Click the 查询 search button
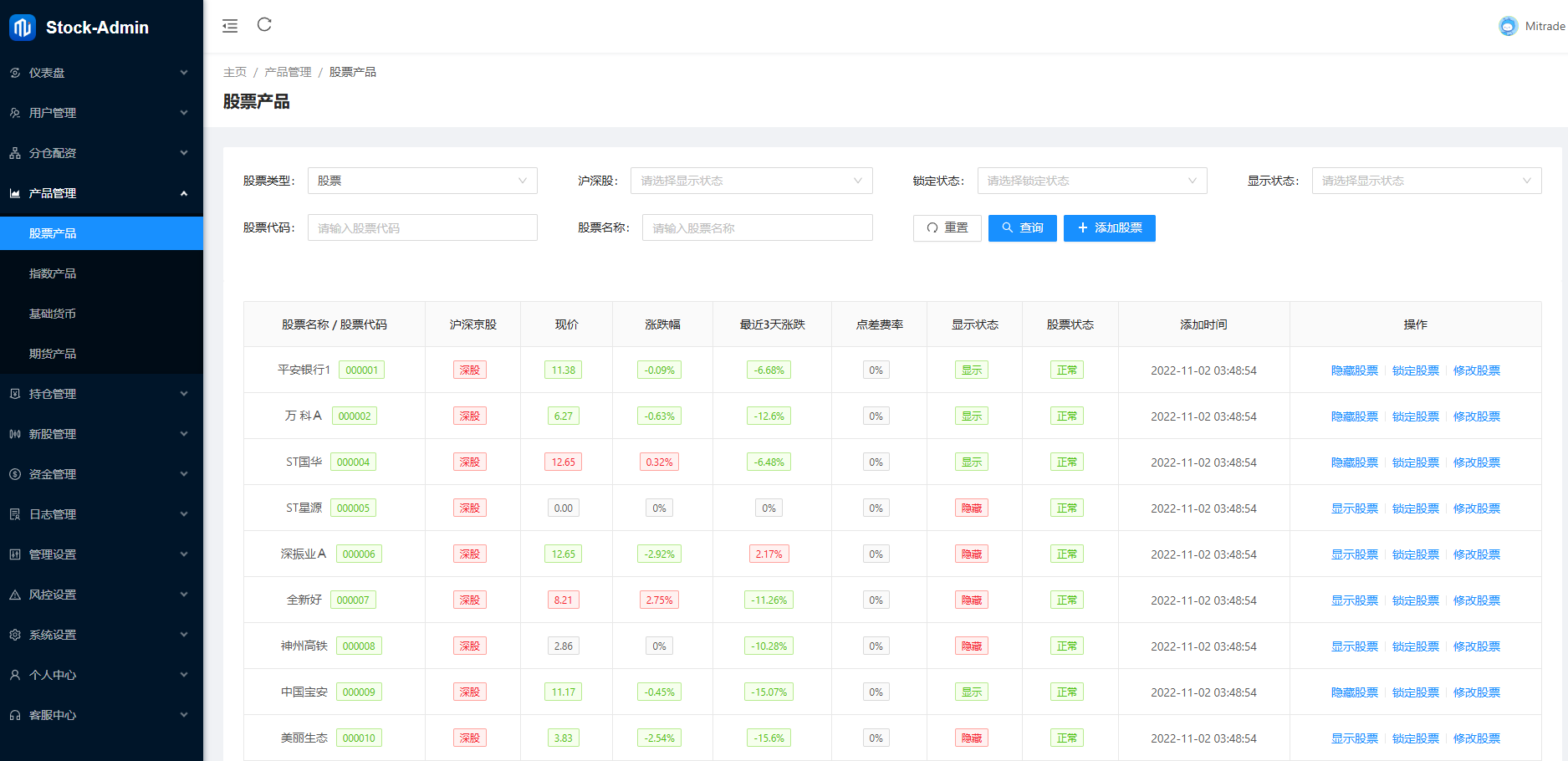Image resolution: width=1568 pixels, height=761 pixels. [x=1022, y=227]
